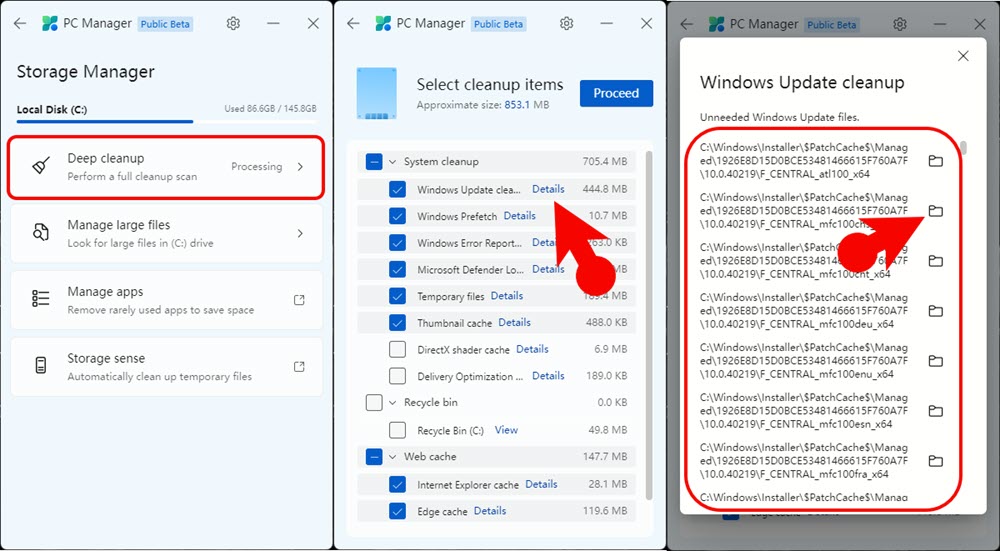This screenshot has width=1000, height=551.
Task: View details for Thumbnail cache
Action: point(515,322)
